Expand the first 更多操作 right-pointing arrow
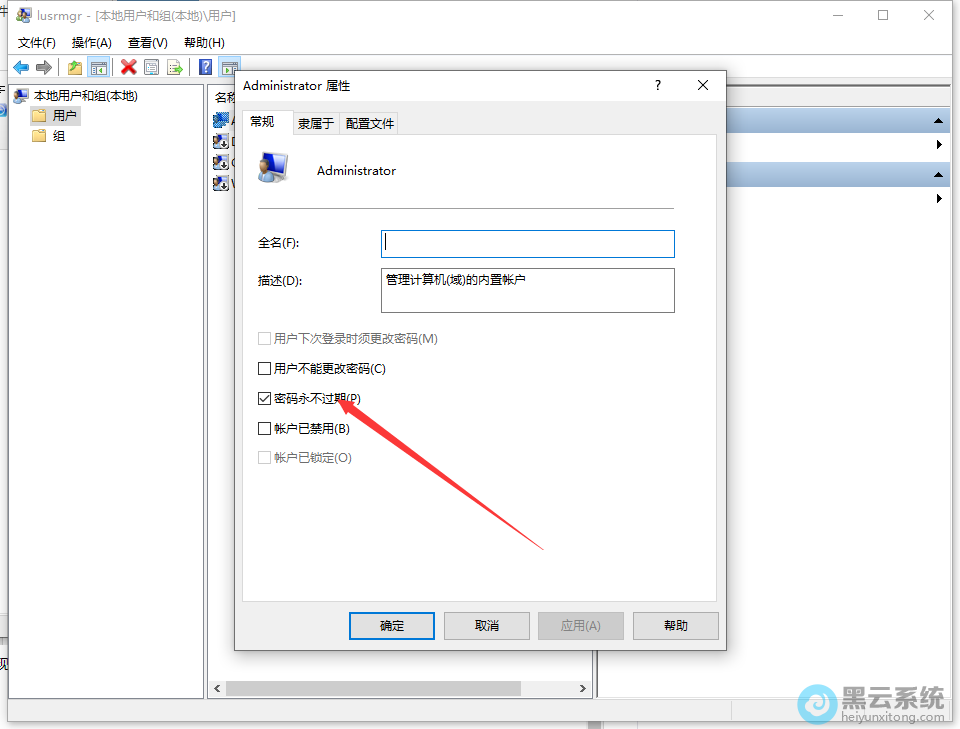The width and height of the screenshot is (960, 729). pyautogui.click(x=939, y=144)
